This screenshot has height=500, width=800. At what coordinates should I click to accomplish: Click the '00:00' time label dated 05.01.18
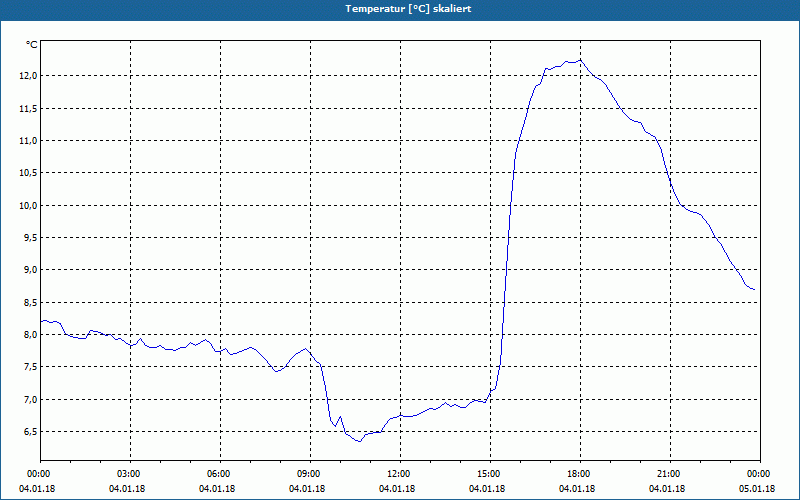click(x=760, y=474)
